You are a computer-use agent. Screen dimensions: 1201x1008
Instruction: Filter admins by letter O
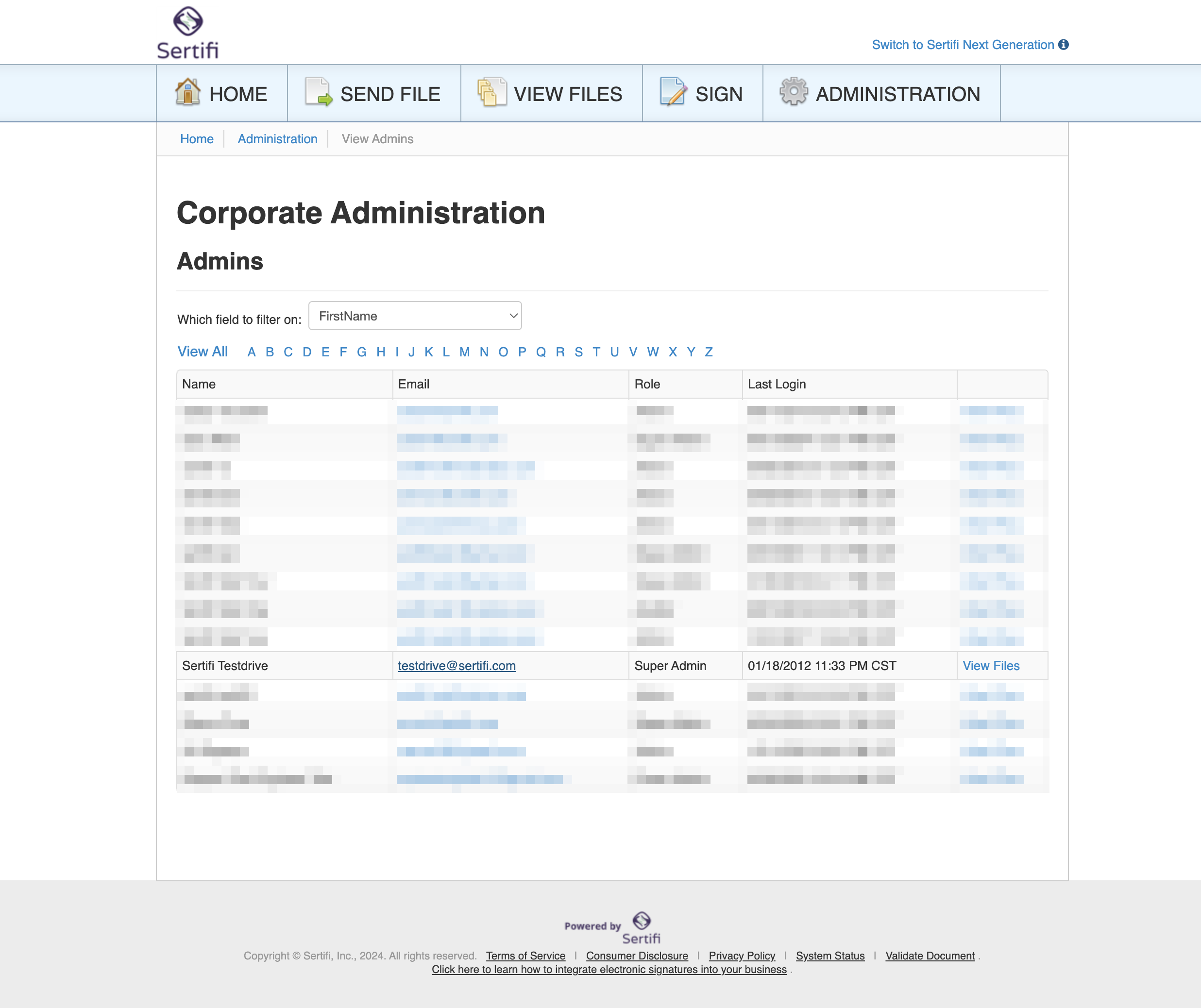(x=503, y=352)
